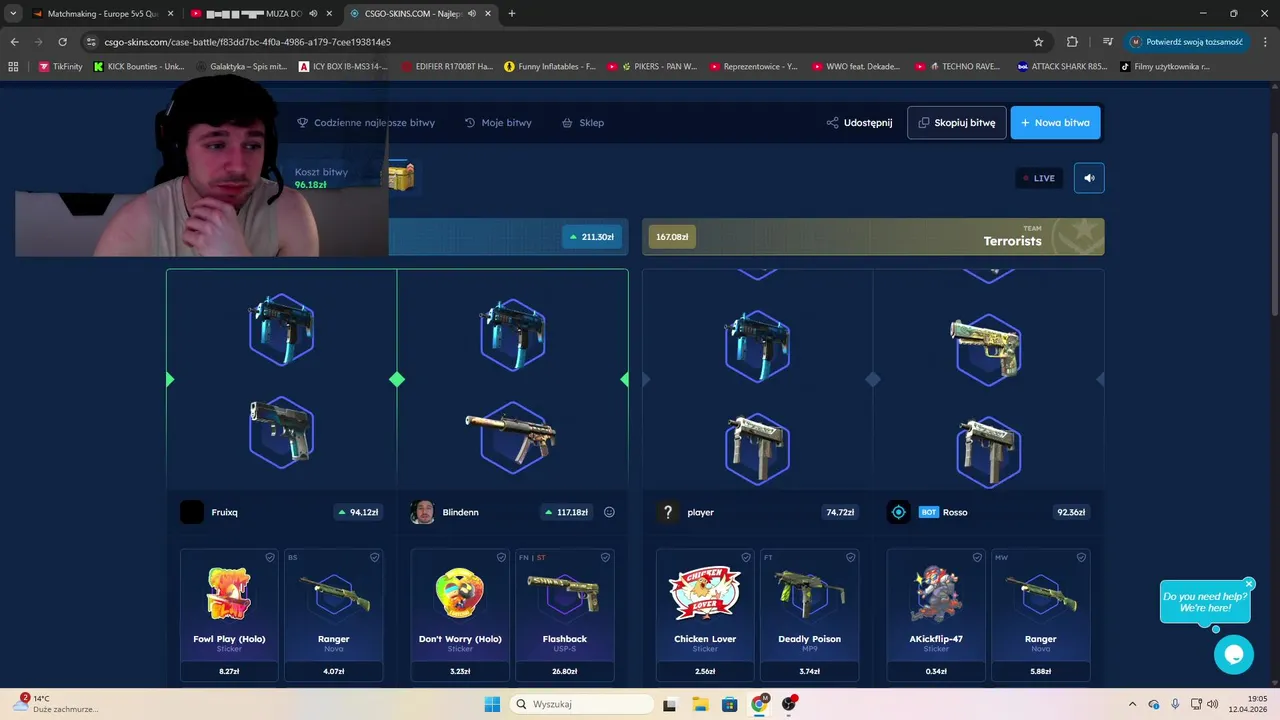Click Fruixq's 94.12zł total
Screen dimensions: 1280x720
358,512
